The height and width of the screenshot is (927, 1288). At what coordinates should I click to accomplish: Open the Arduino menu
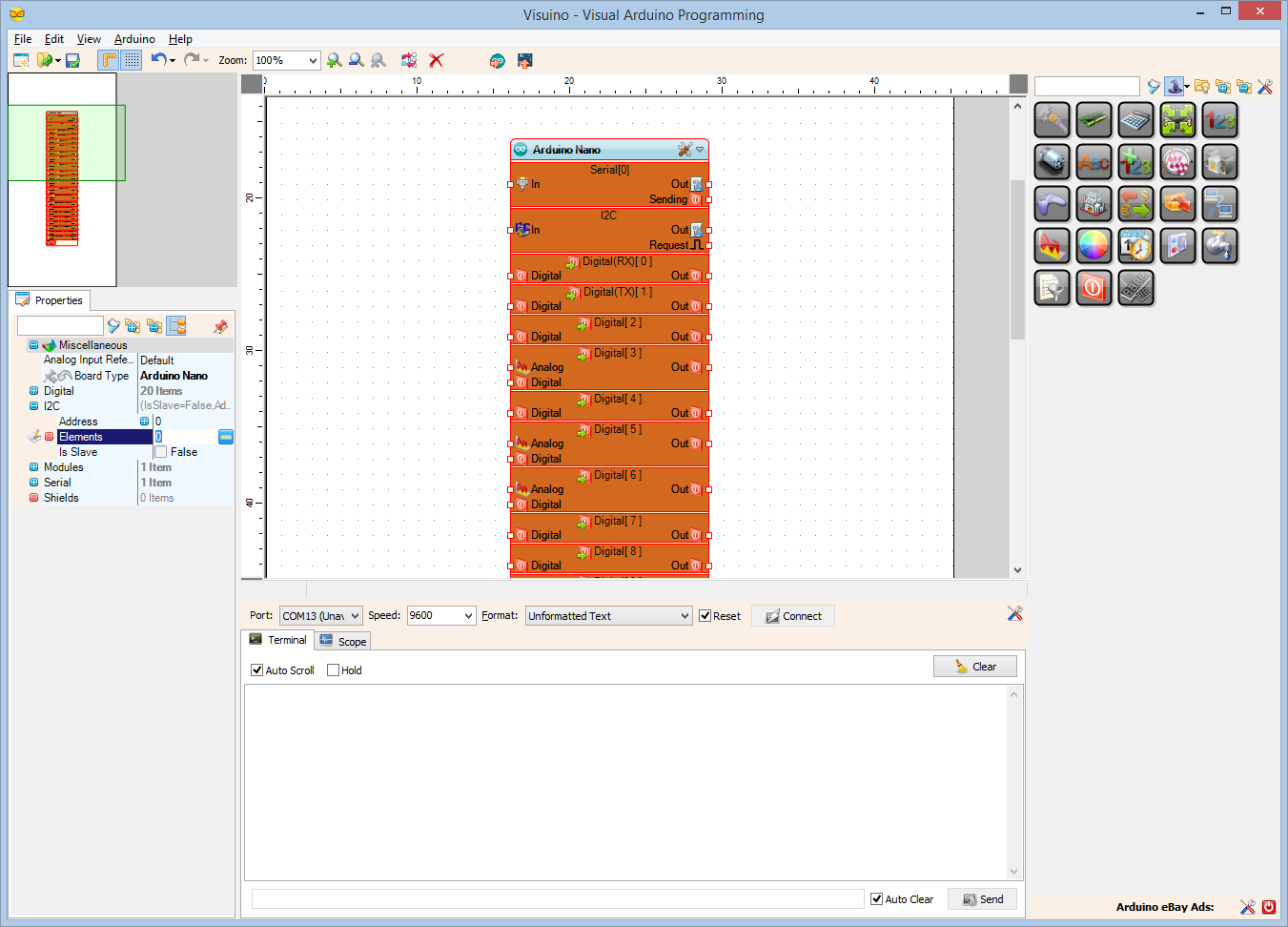pos(133,39)
